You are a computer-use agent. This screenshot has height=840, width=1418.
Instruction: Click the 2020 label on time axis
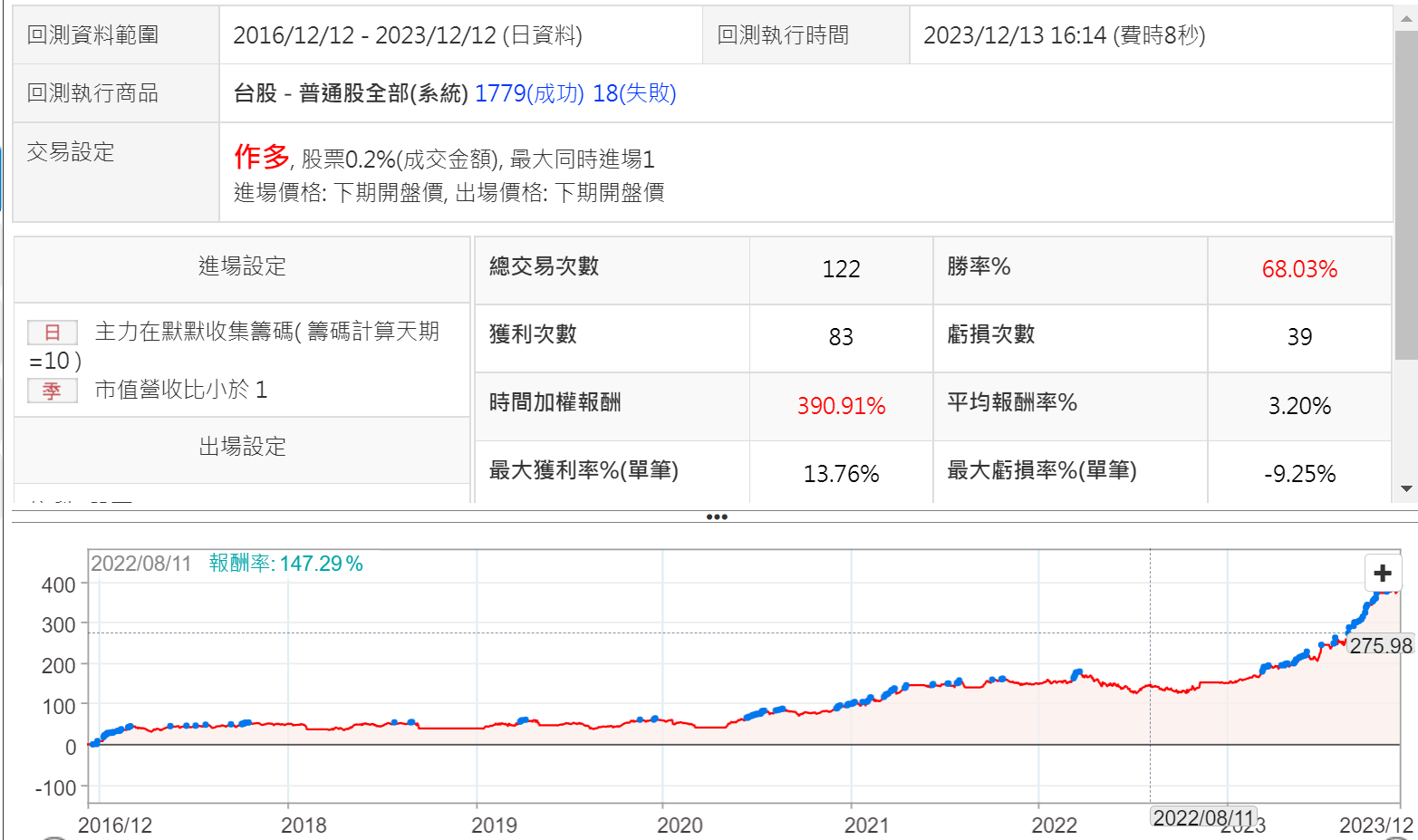click(x=679, y=825)
